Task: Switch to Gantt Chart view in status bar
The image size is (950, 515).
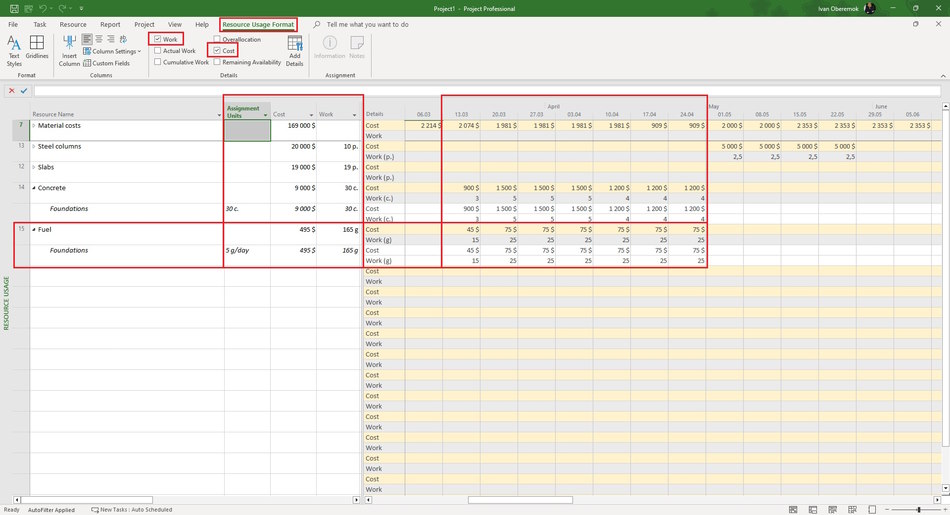Action: [793, 510]
